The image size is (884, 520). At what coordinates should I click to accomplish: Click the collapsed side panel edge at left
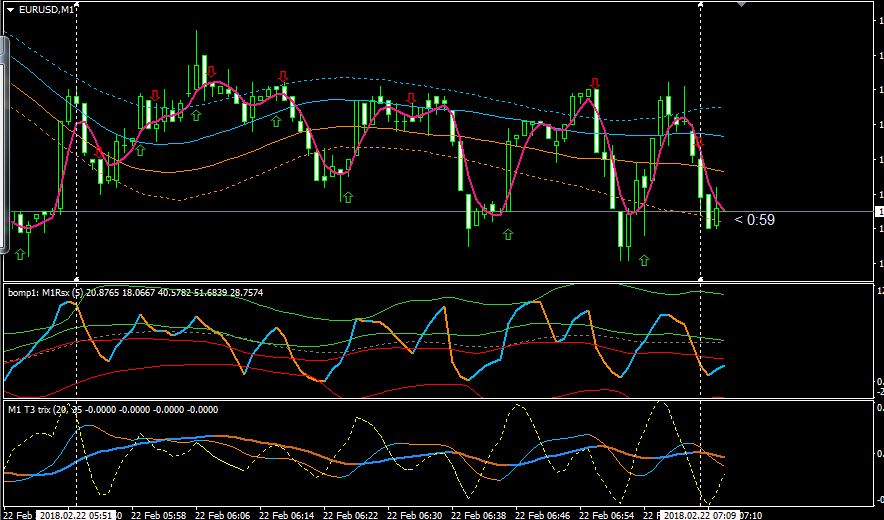pyautogui.click(x=4, y=143)
